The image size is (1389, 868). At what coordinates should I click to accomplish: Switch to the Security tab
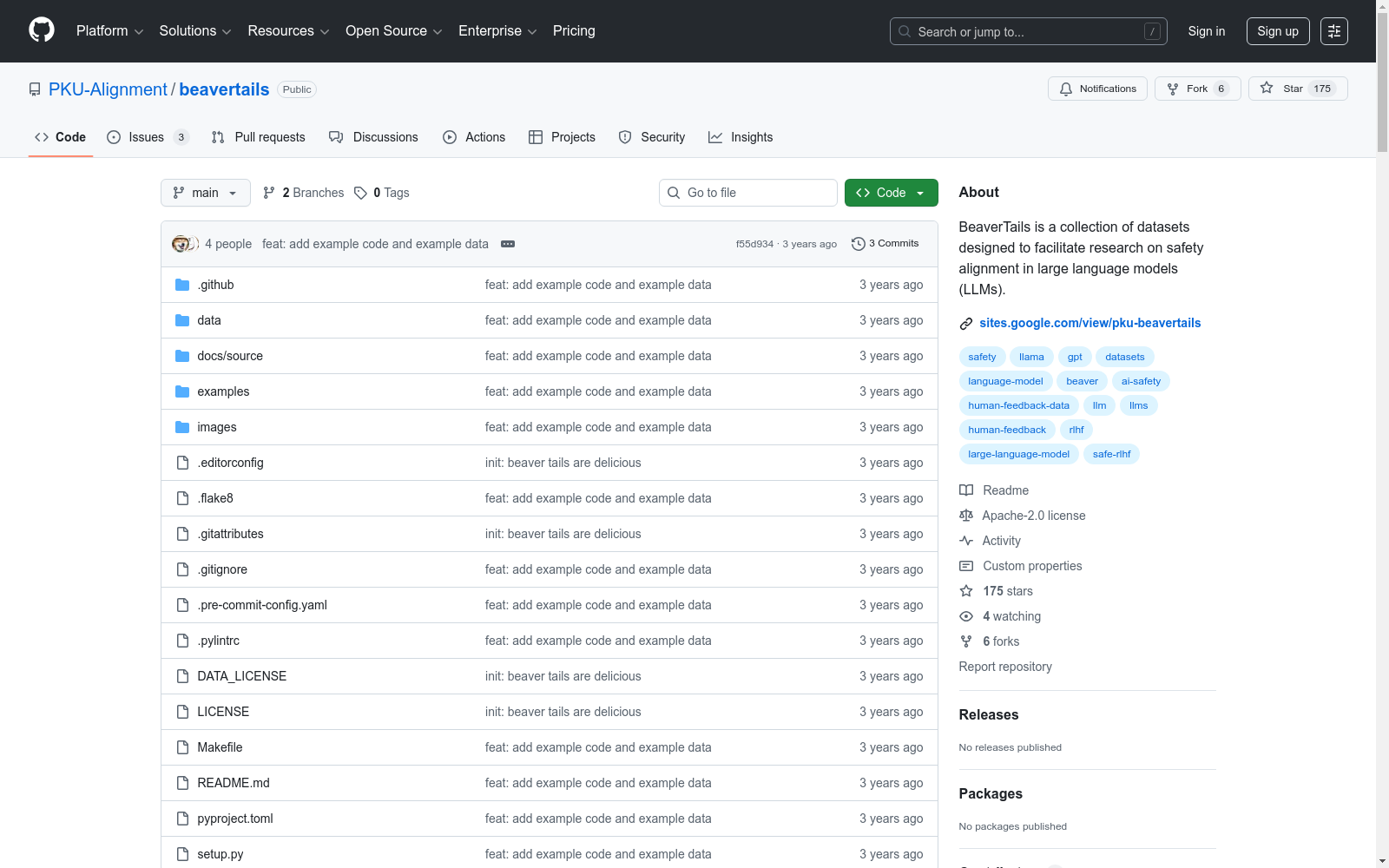coord(652,137)
